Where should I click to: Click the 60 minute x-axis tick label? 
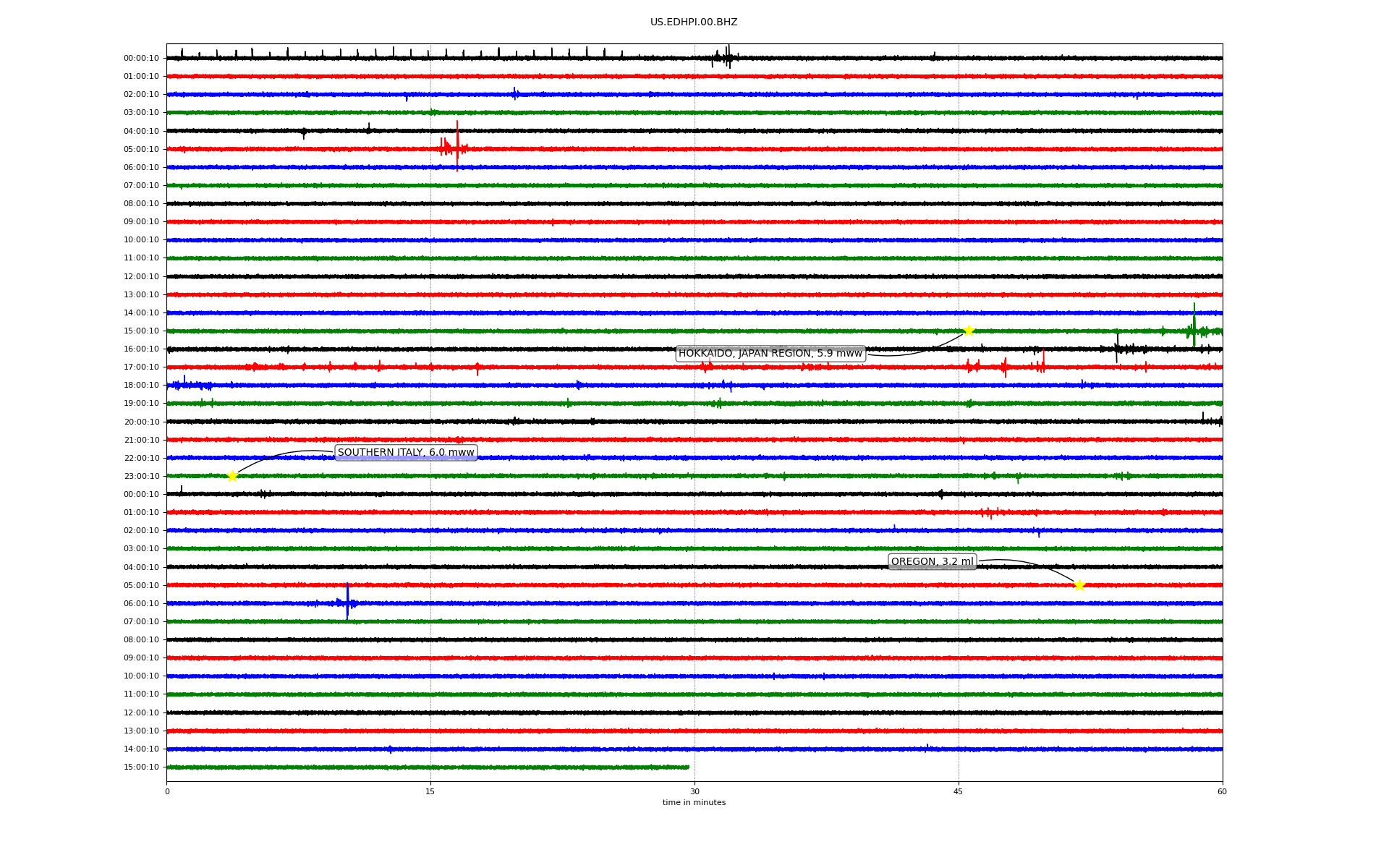(x=1222, y=791)
